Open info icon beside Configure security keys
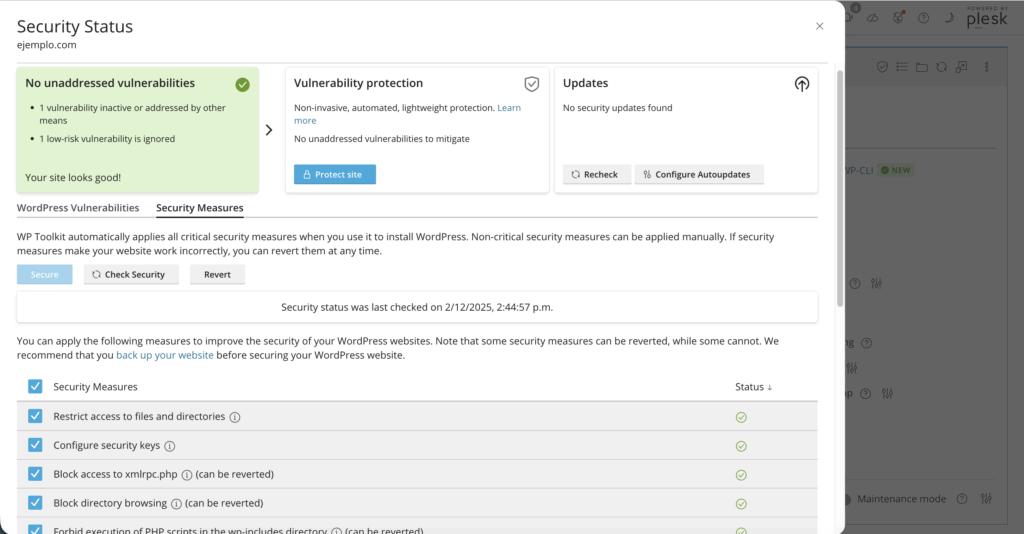 point(169,446)
